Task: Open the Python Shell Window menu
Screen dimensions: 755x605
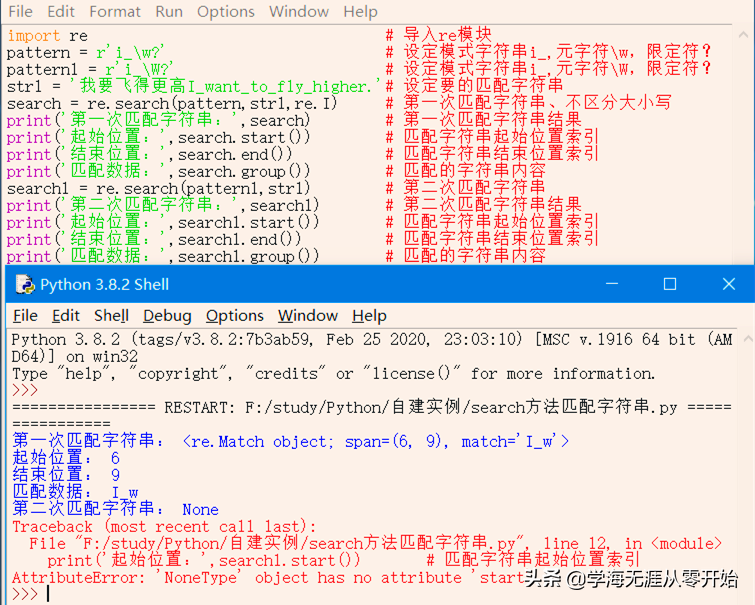Action: [308, 316]
